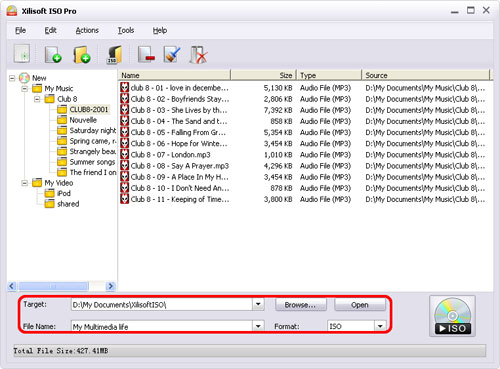Click MP3 icon of love in december track

(x=125, y=88)
